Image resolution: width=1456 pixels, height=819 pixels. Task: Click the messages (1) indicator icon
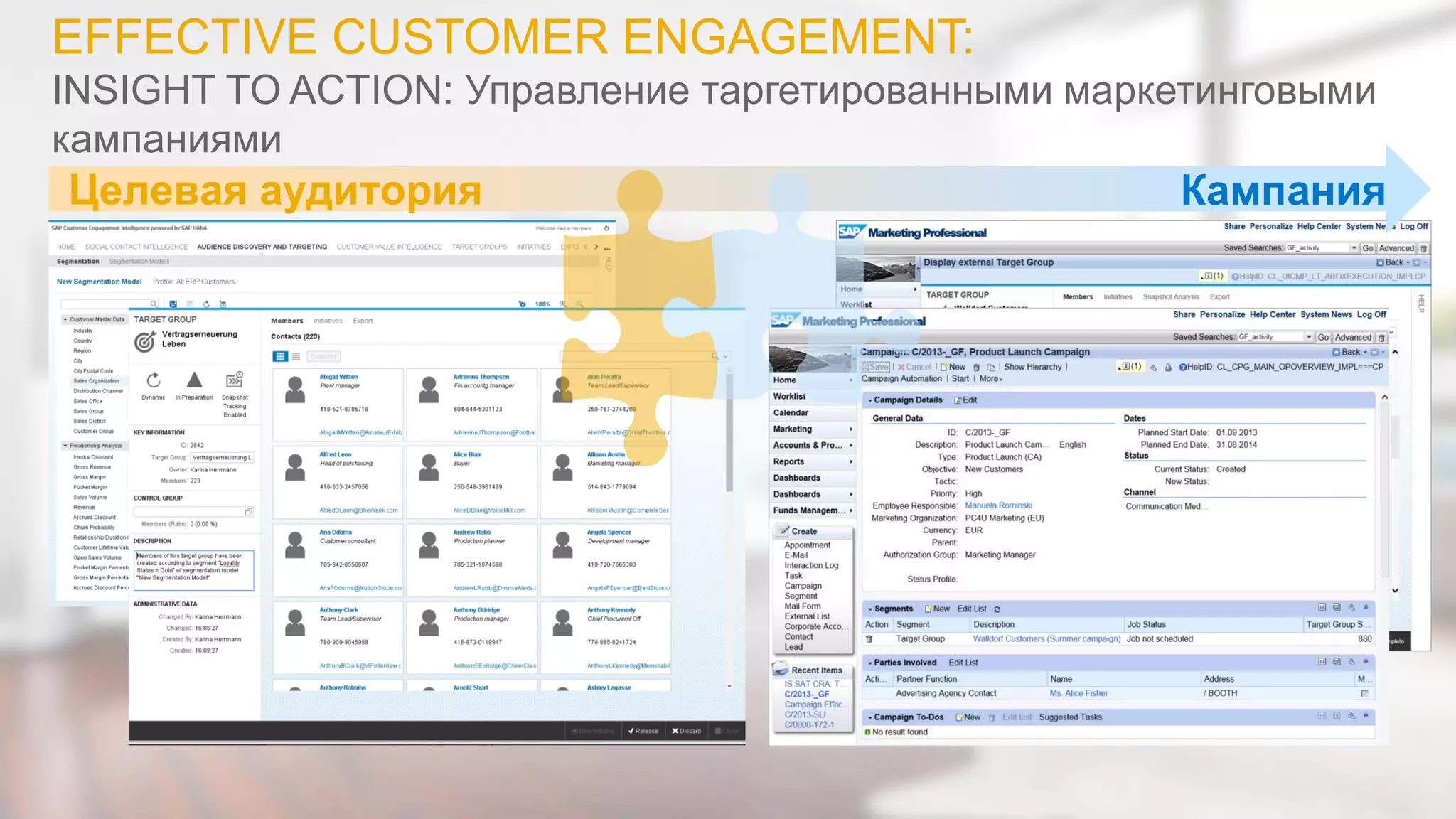click(1130, 367)
